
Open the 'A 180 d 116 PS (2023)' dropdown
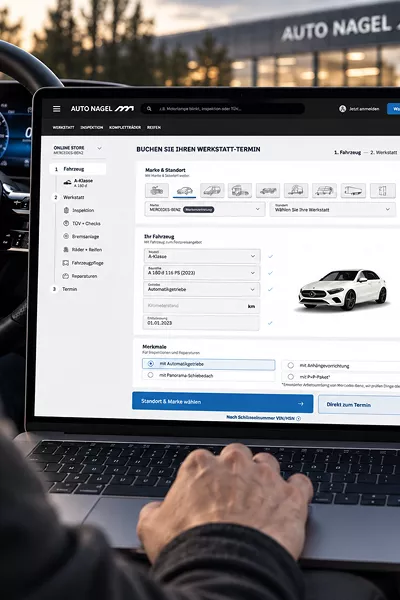[x=202, y=272]
